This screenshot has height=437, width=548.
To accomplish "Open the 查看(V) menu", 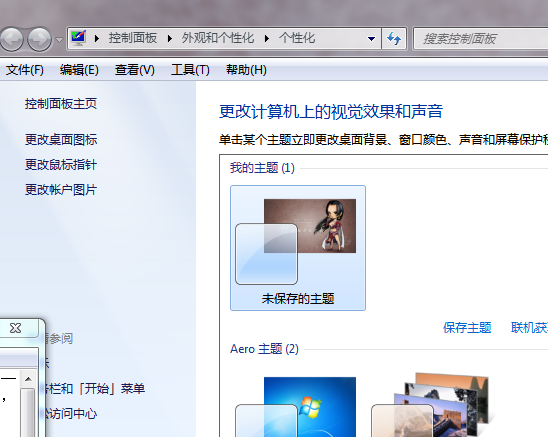I will coord(135,70).
